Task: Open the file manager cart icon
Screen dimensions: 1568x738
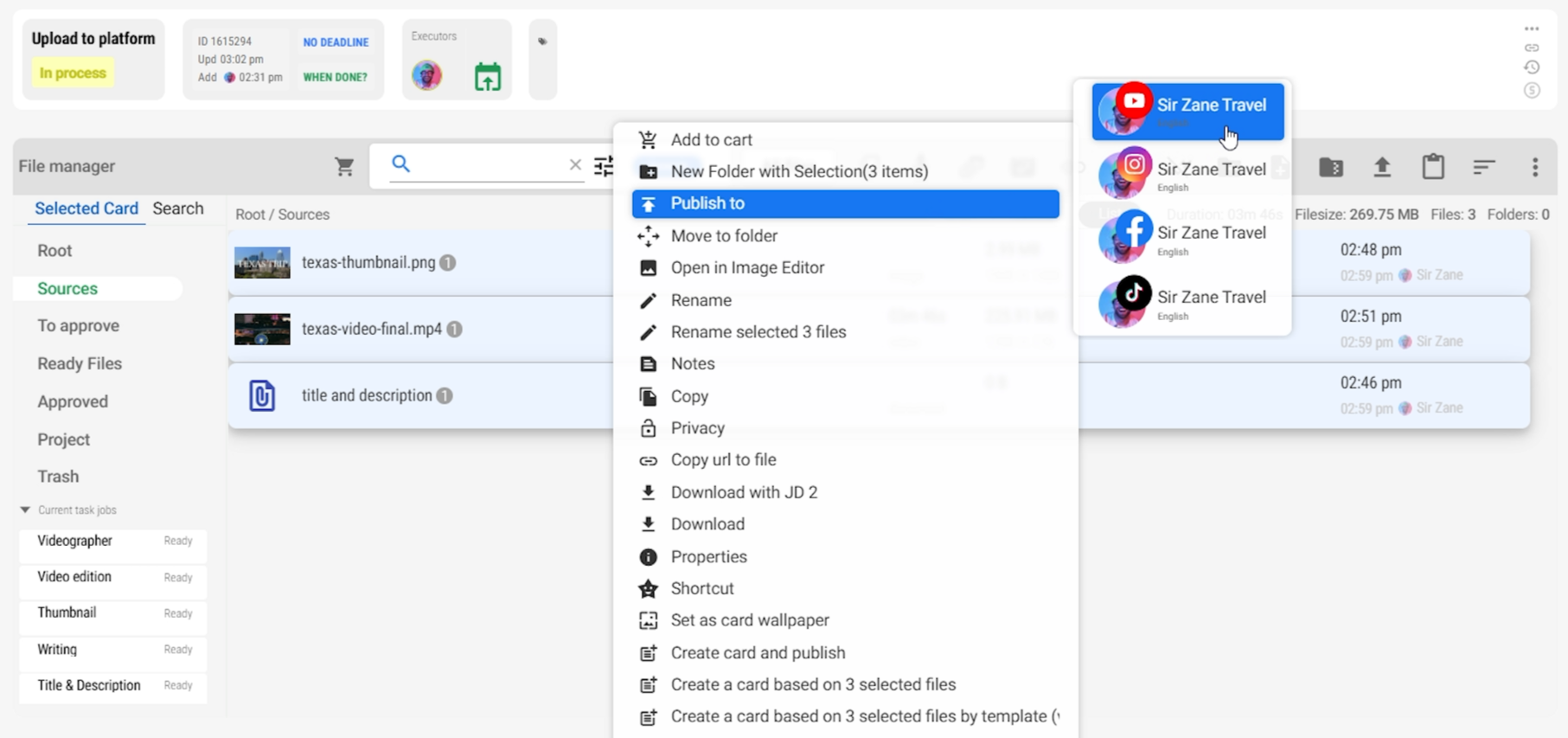Action: [x=344, y=166]
